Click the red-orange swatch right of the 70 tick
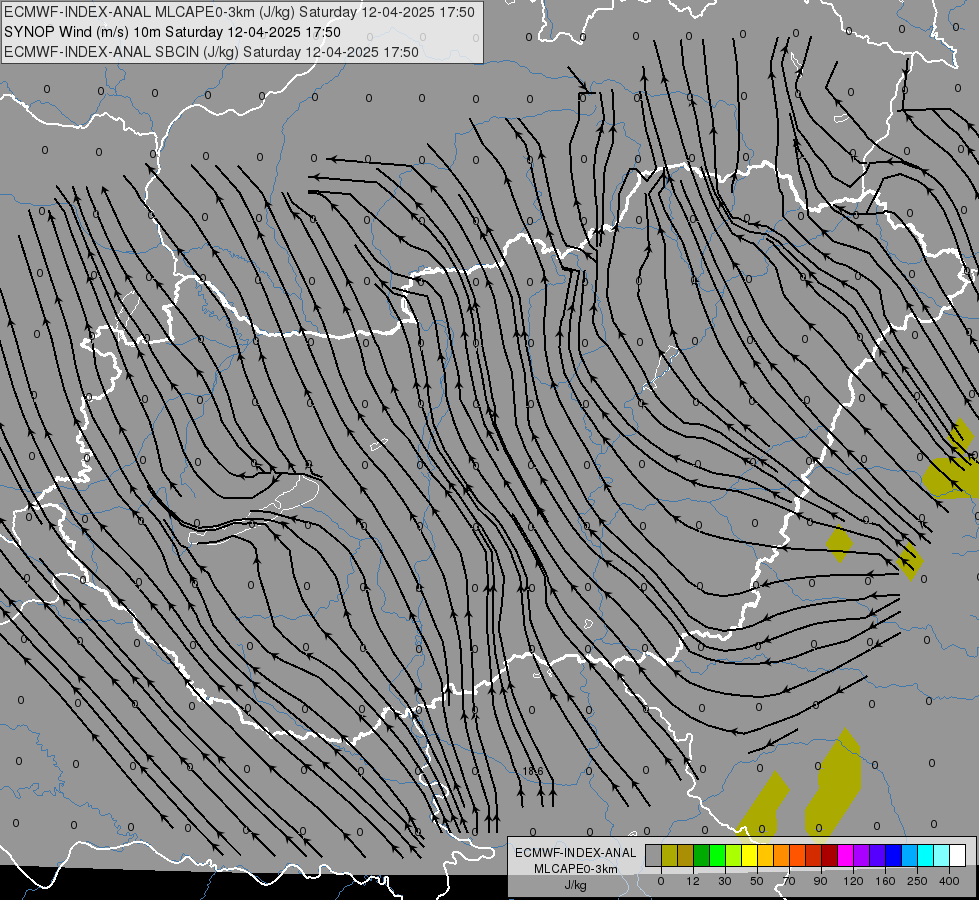Image resolution: width=979 pixels, height=900 pixels. tap(798, 856)
